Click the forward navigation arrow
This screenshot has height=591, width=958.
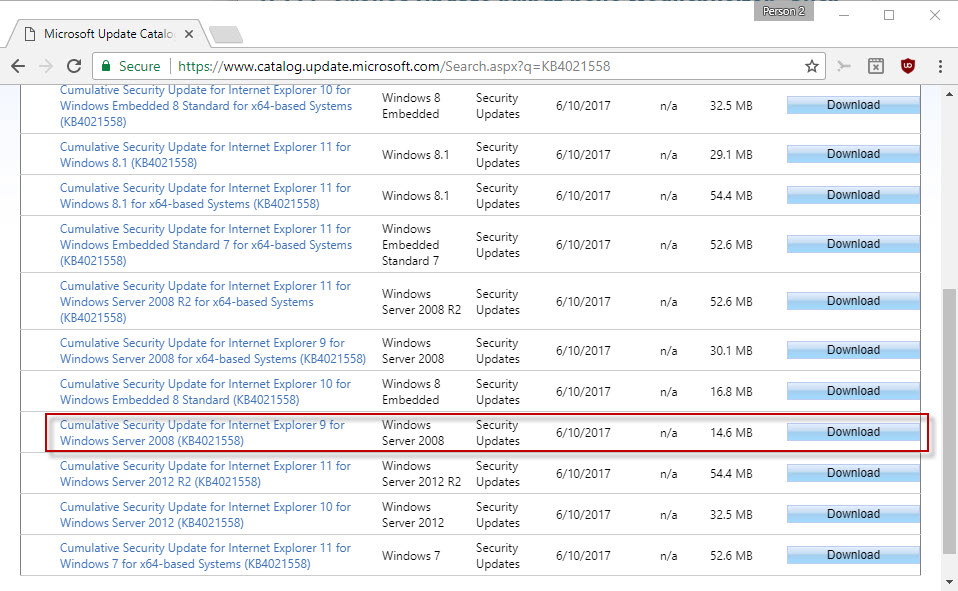click(46, 66)
